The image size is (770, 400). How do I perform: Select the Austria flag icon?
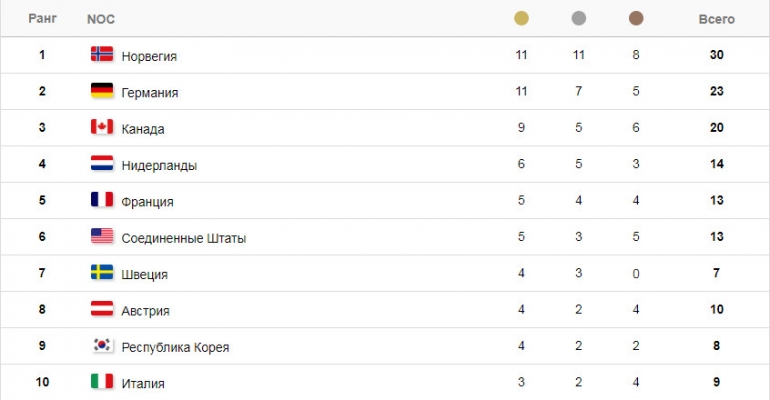[102, 309]
